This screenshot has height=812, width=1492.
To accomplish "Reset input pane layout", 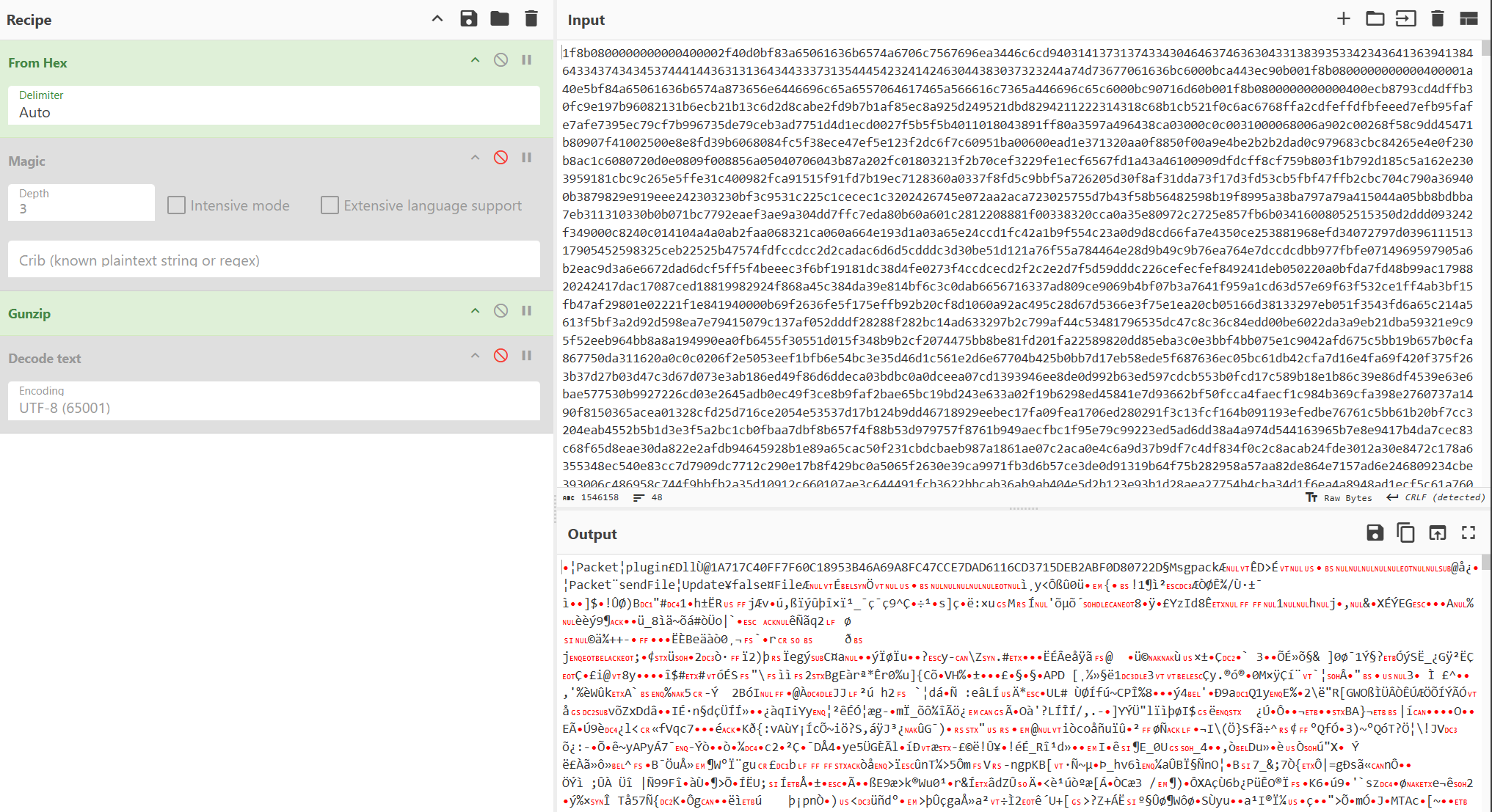I will point(1469,19).
